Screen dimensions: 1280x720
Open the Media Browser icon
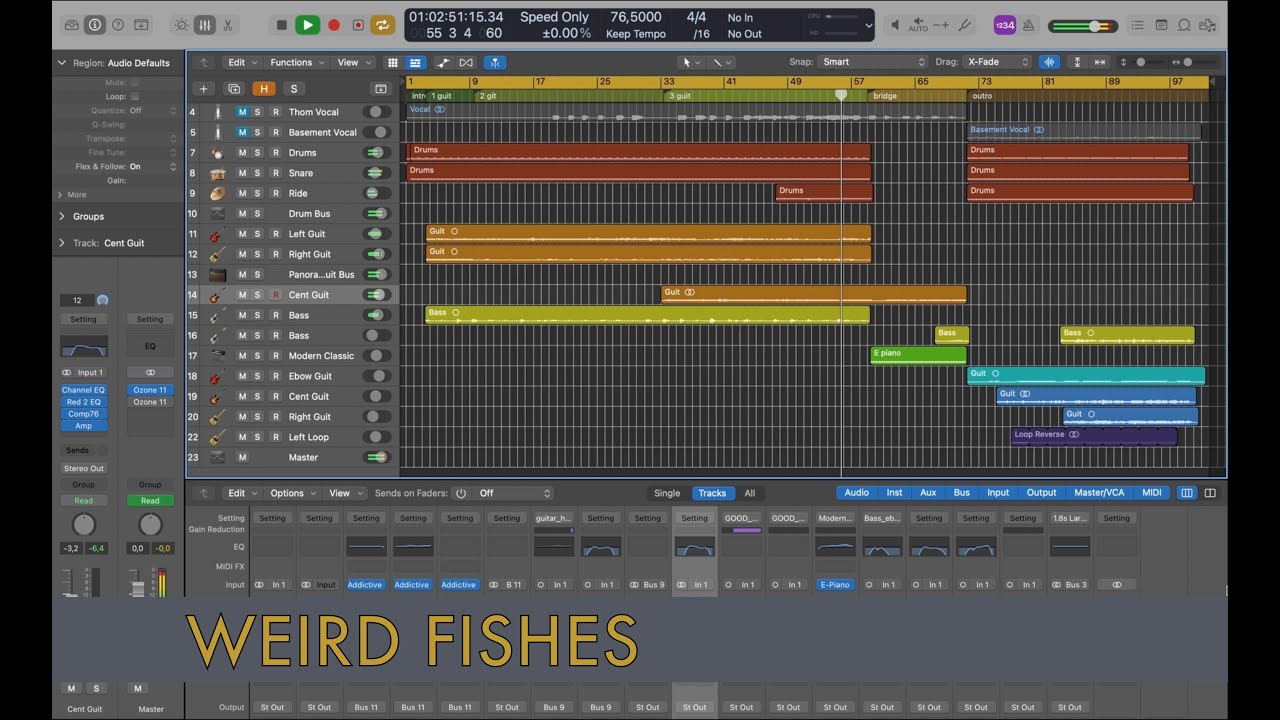tap(1208, 25)
